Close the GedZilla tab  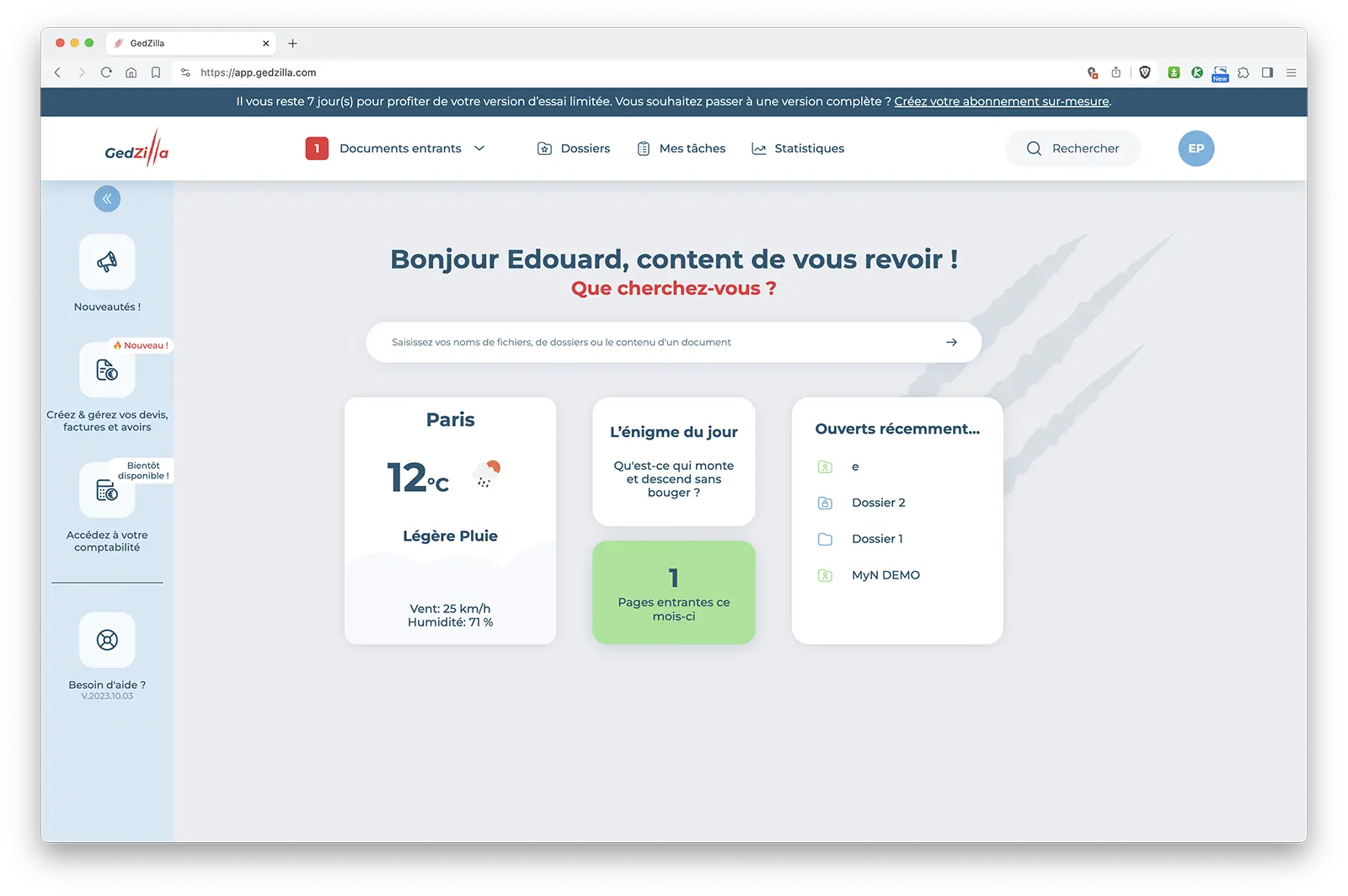(x=265, y=43)
